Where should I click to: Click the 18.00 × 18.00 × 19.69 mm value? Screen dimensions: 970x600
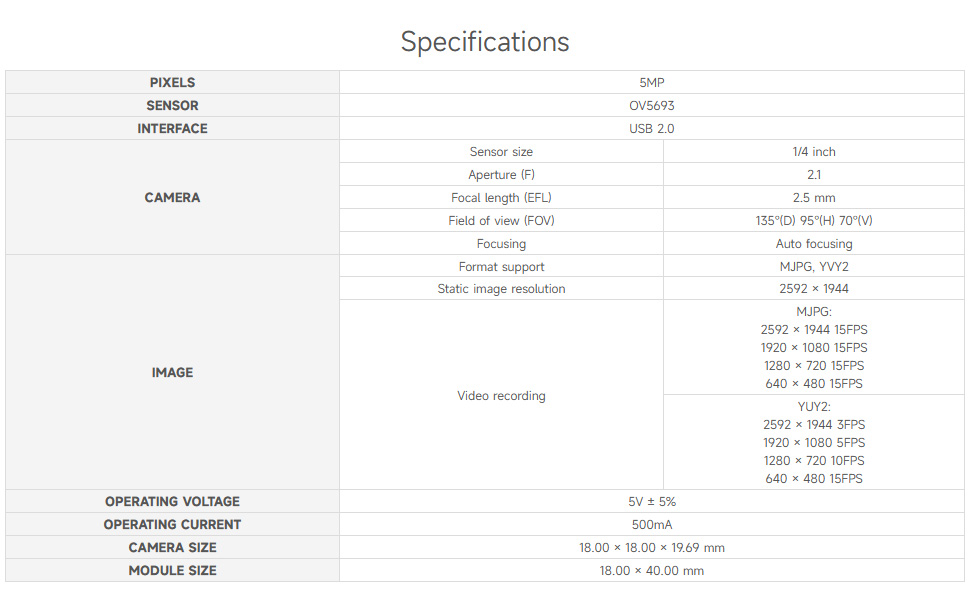click(x=651, y=547)
